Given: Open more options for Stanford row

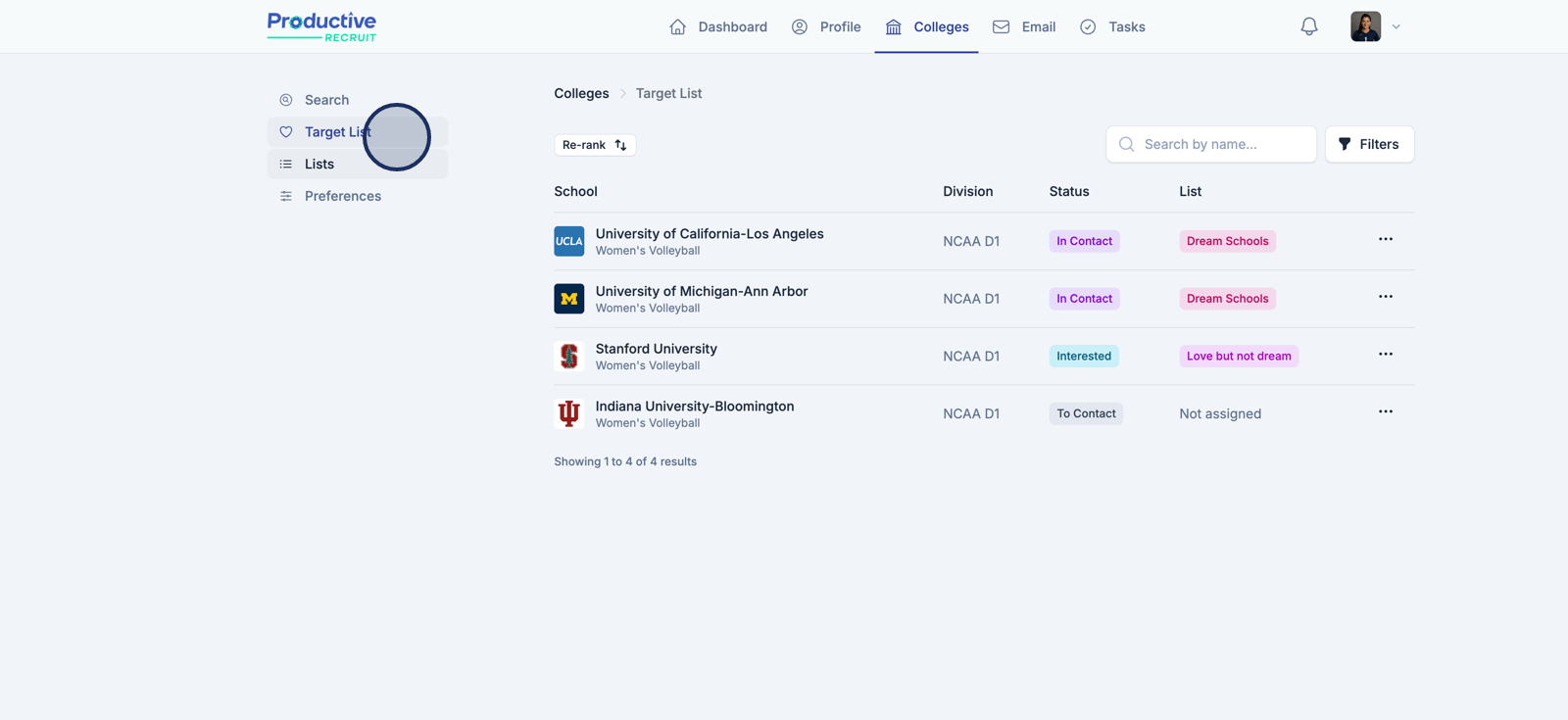Looking at the screenshot, I should coord(1386,355).
